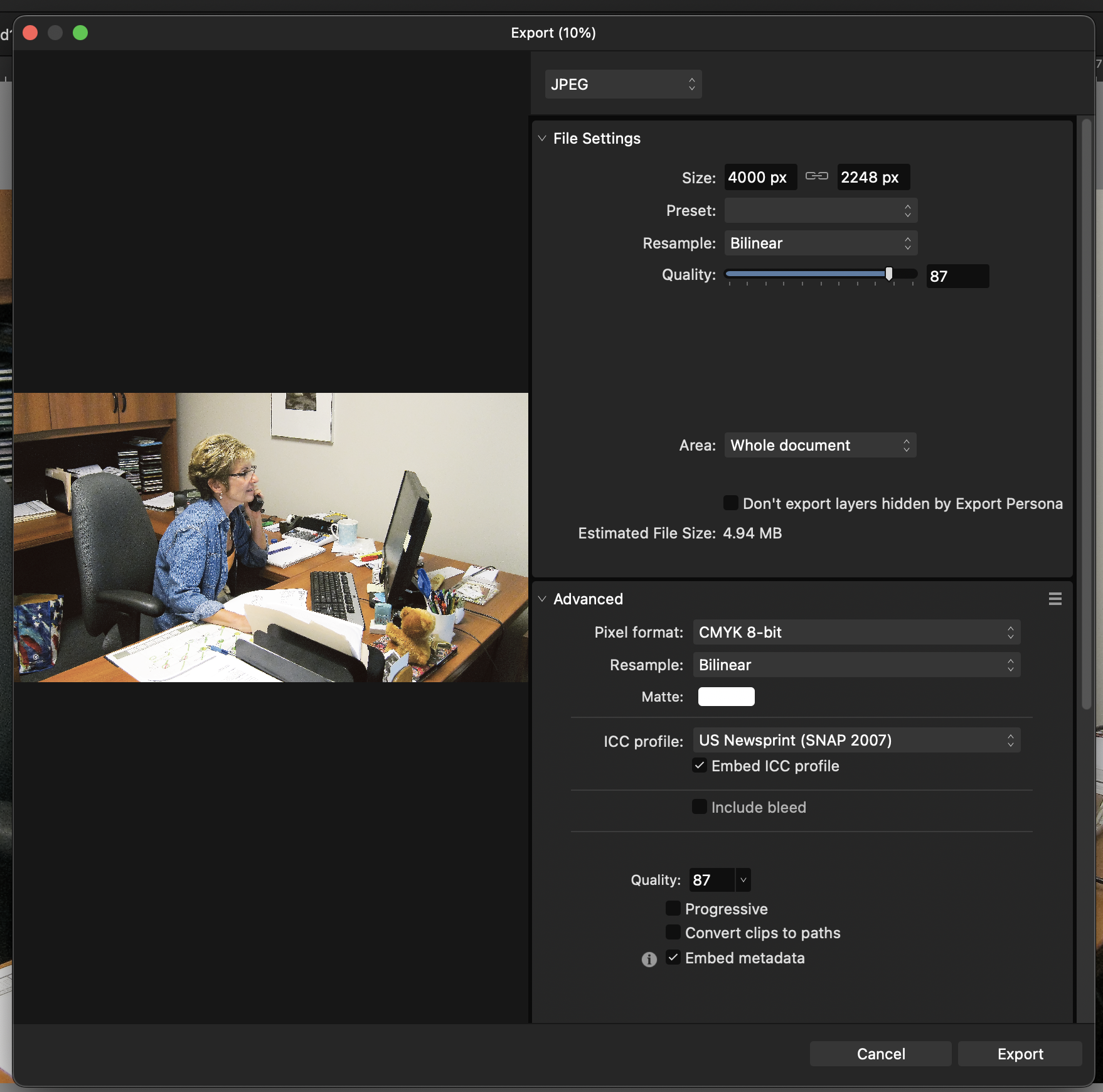This screenshot has width=1103, height=1092.
Task: Click the Quality value field 87 in File Settings
Action: 957,276
